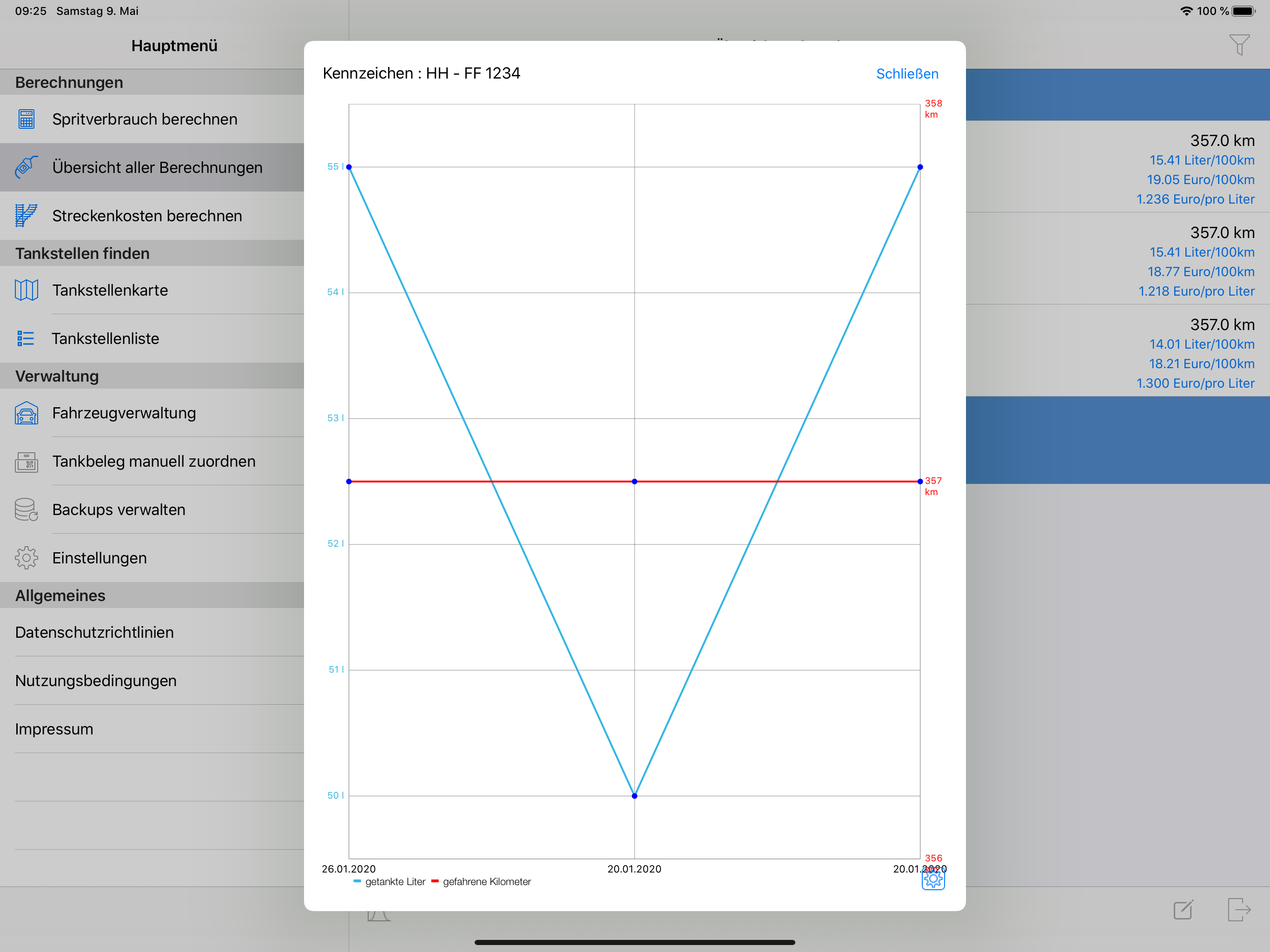
Task: Open Tankstellenliste menu entry
Action: click(152, 338)
